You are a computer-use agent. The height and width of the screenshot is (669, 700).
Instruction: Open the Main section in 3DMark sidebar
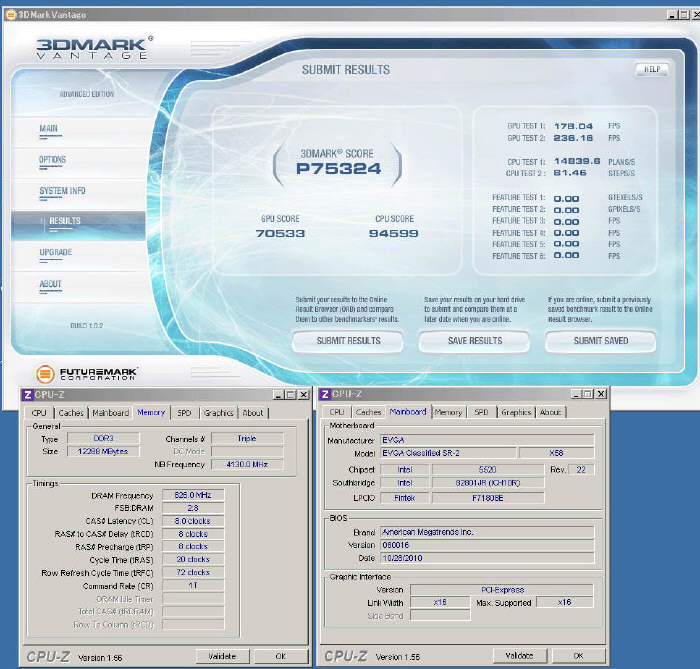48,129
